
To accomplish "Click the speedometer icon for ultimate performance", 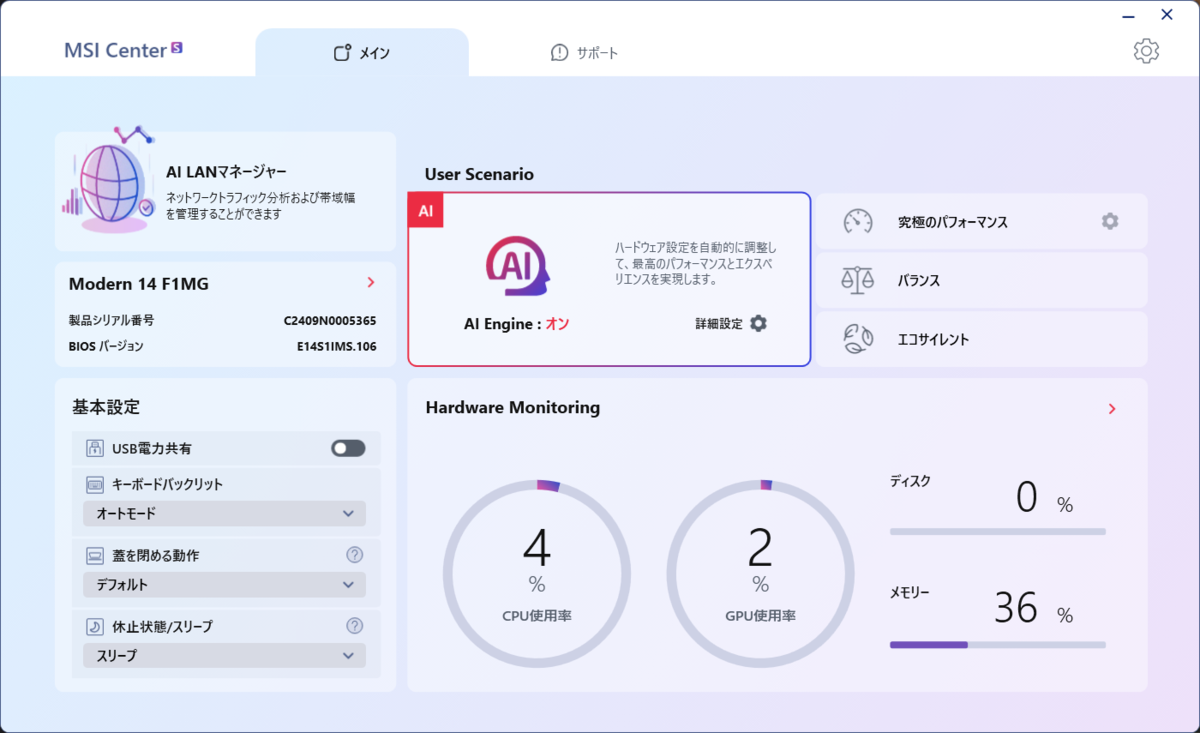I will point(857,222).
